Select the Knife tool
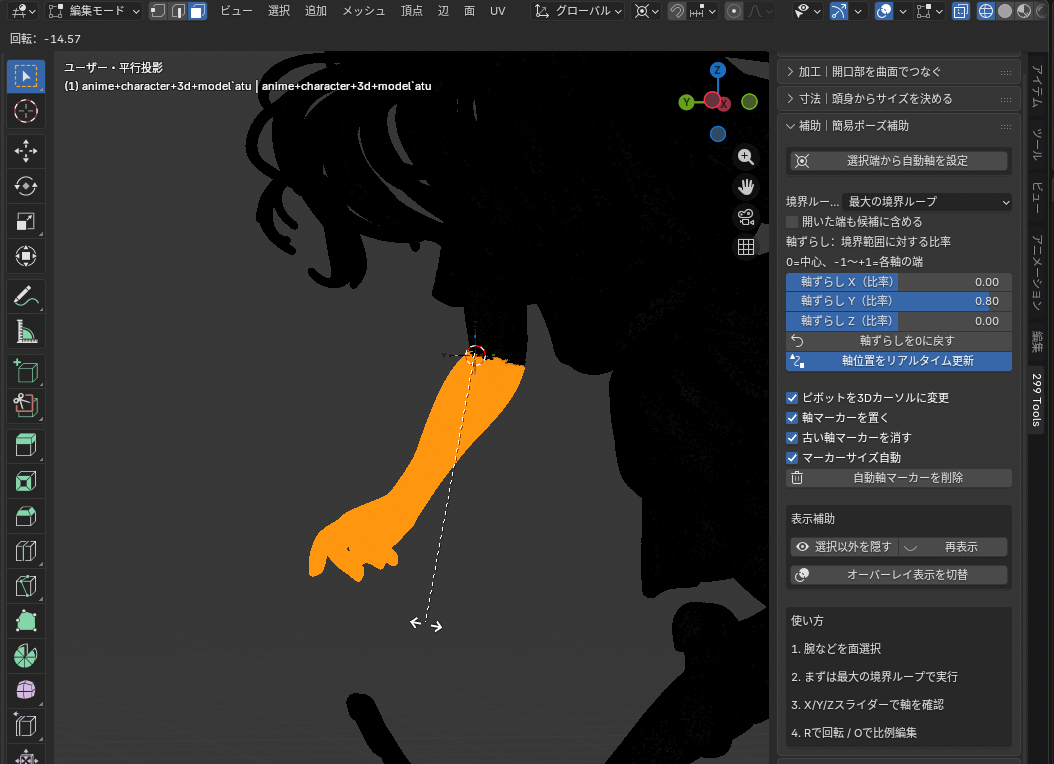This screenshot has height=764, width=1054. (x=26, y=586)
